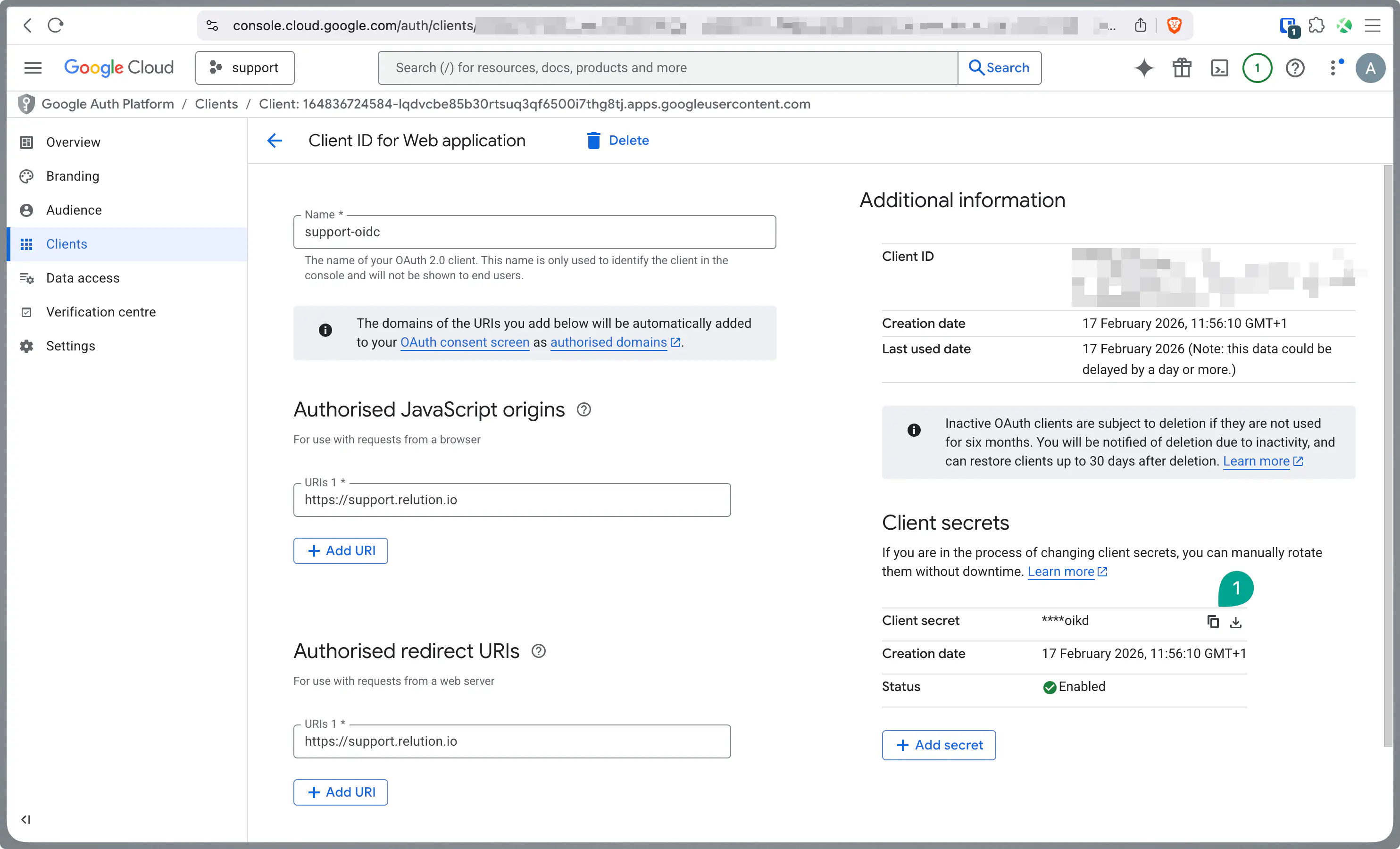Open Data access in the sidebar
This screenshot has width=1400, height=849.
pyautogui.click(x=83, y=278)
